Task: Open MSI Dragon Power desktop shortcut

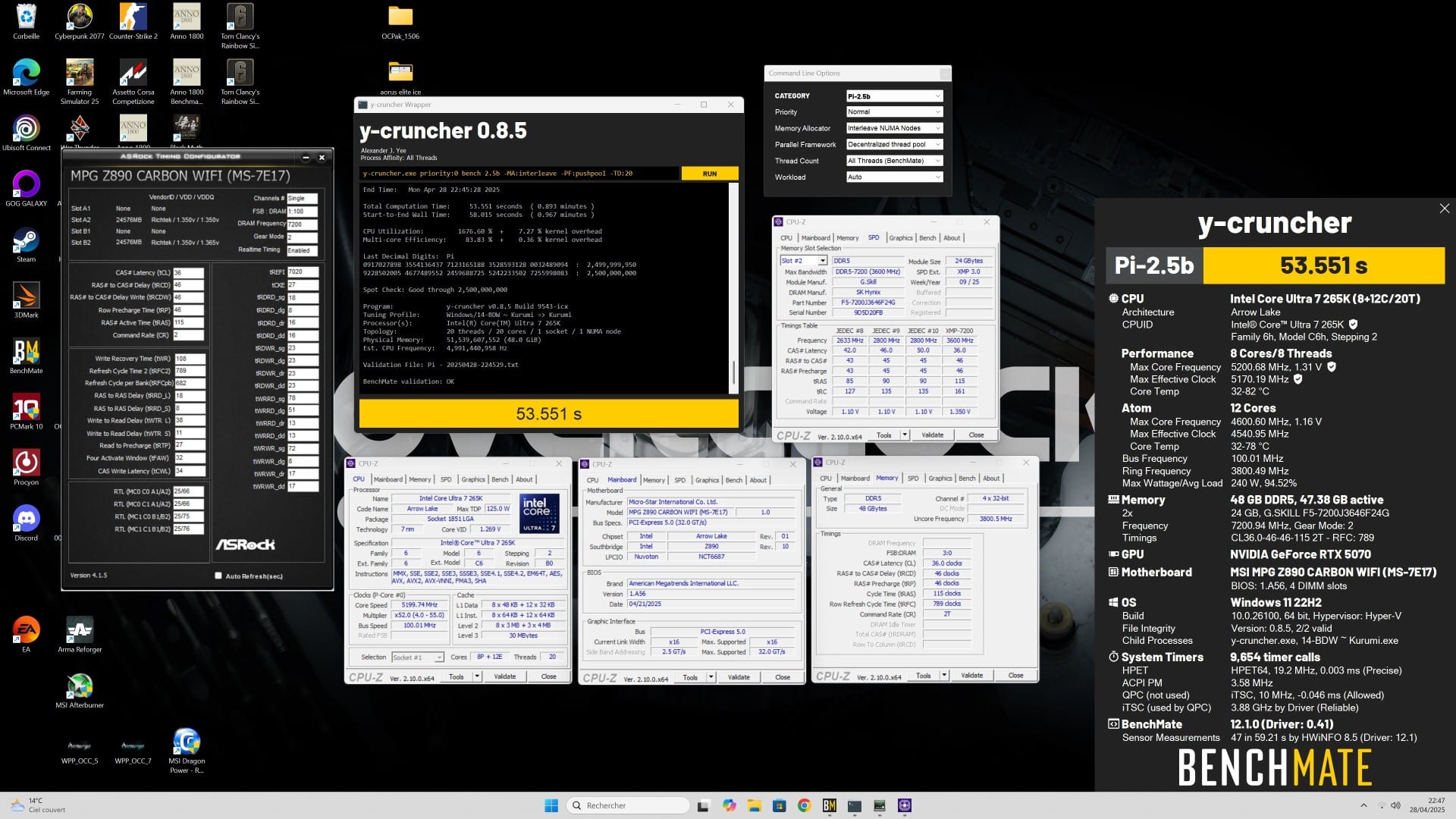Action: click(x=186, y=750)
